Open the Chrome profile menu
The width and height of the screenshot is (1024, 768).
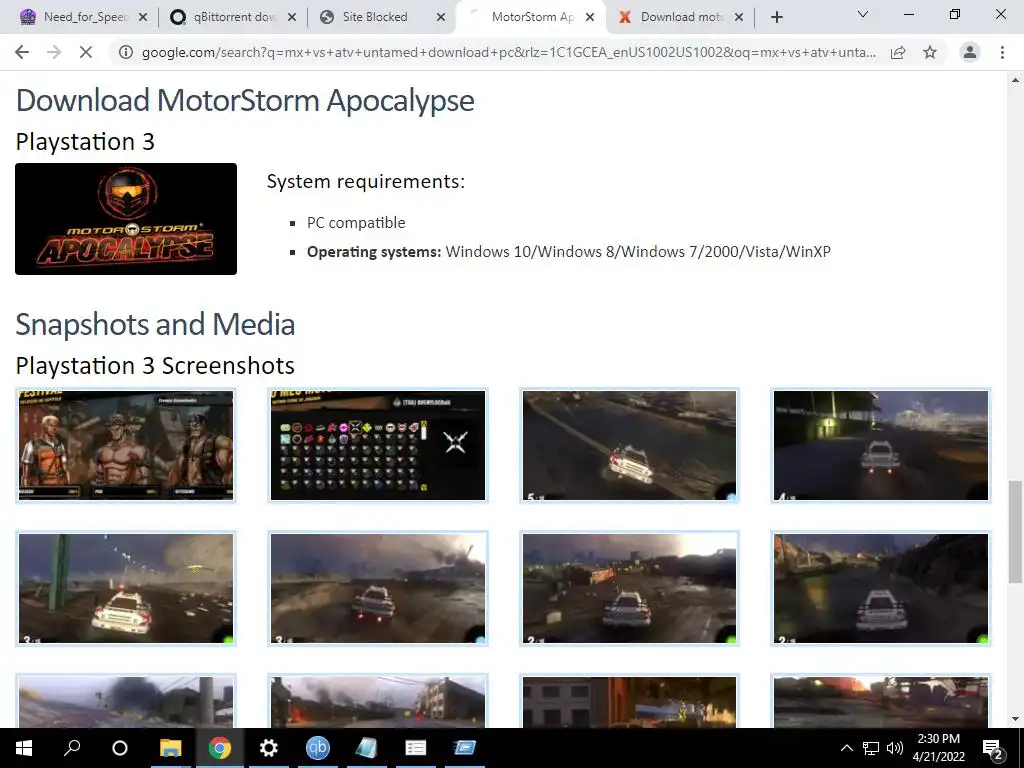[x=970, y=52]
